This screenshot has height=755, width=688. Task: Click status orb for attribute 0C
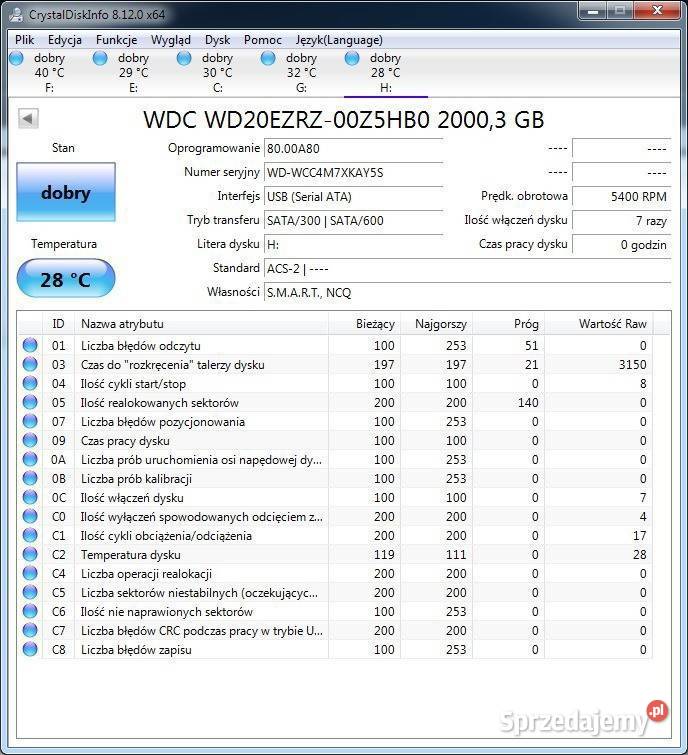[x=30, y=497]
